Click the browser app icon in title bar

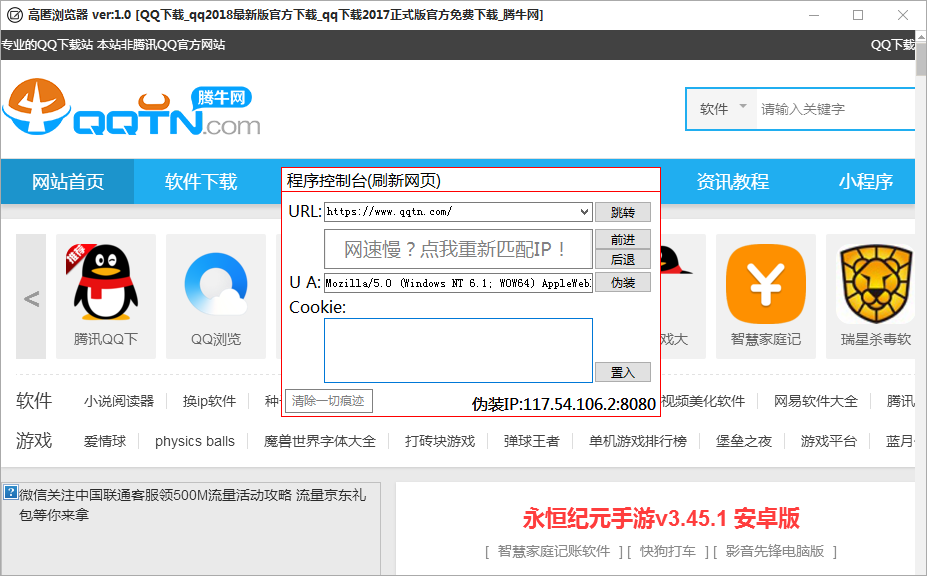coord(14,15)
